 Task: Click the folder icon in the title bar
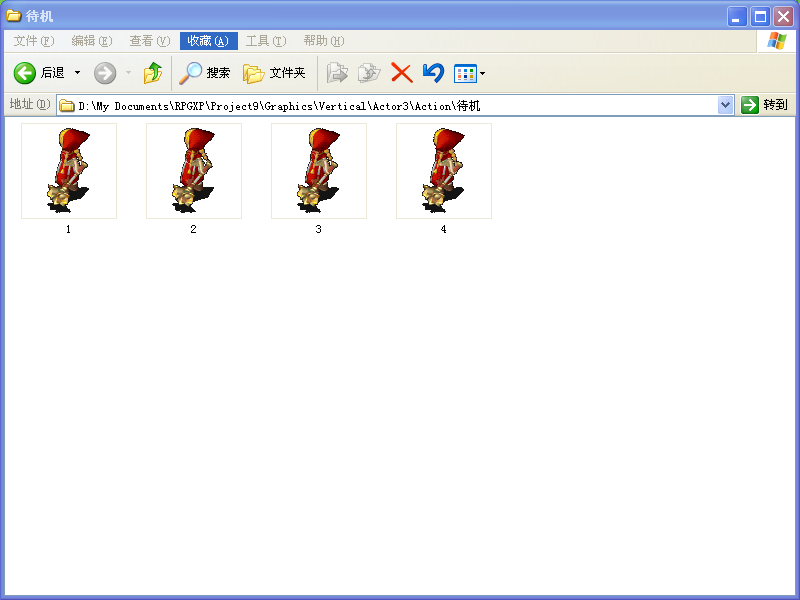tap(13, 16)
